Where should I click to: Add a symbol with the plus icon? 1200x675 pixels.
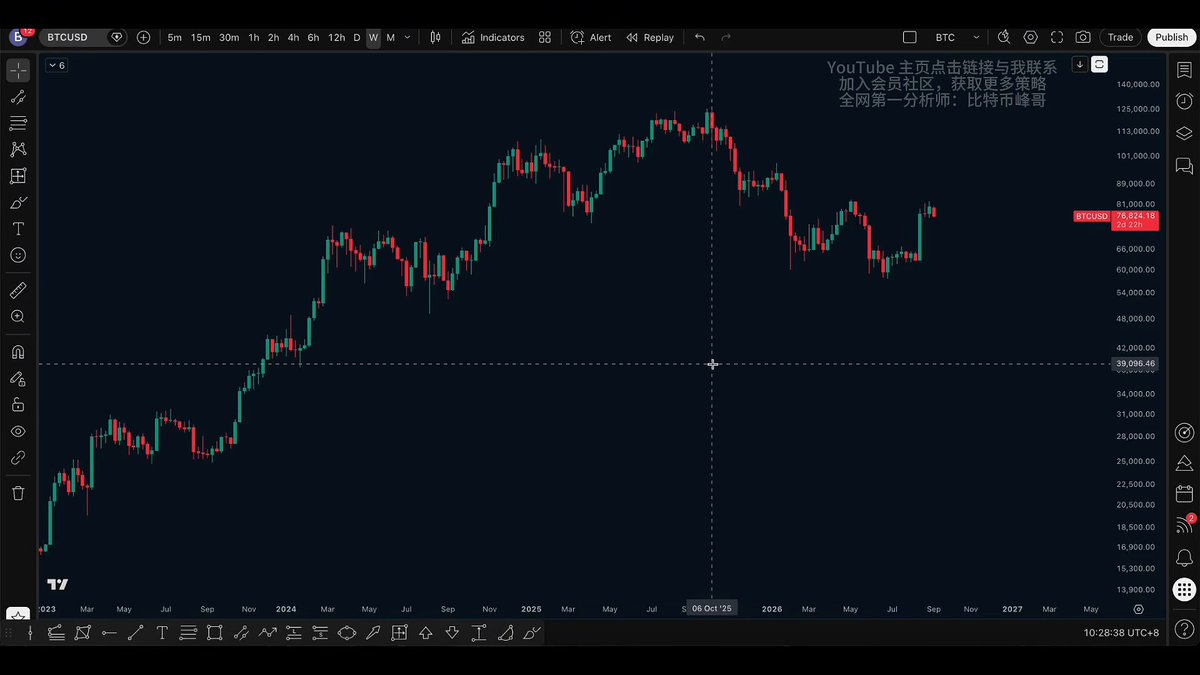tap(144, 37)
